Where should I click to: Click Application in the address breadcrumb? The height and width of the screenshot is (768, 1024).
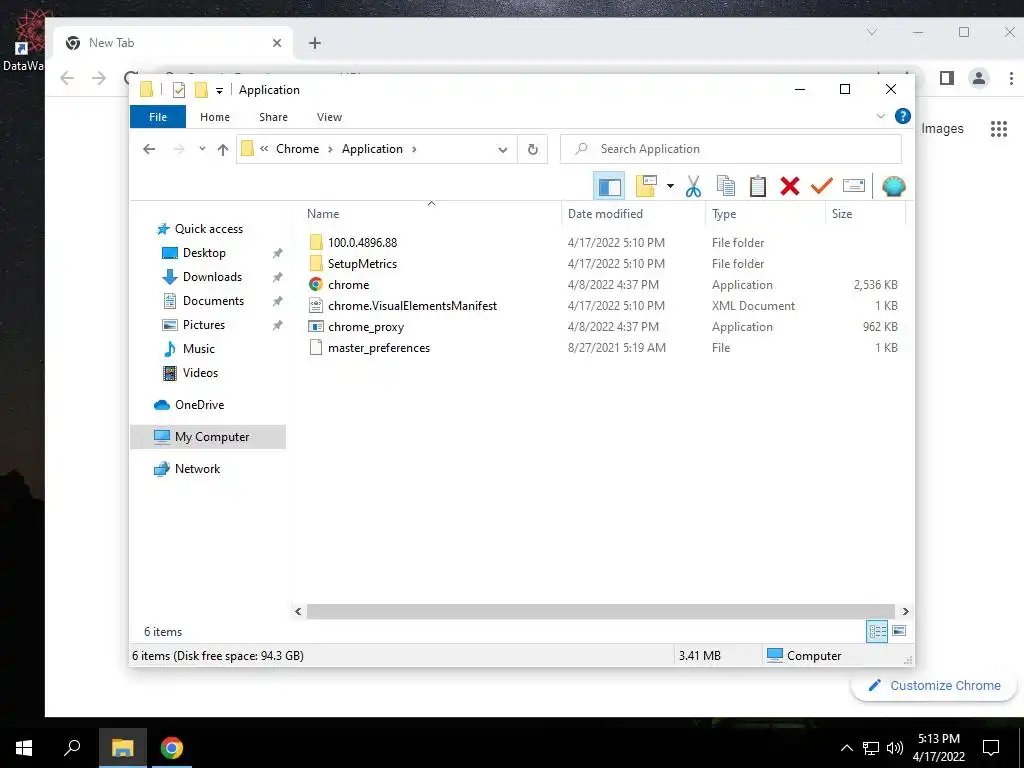coord(372,149)
